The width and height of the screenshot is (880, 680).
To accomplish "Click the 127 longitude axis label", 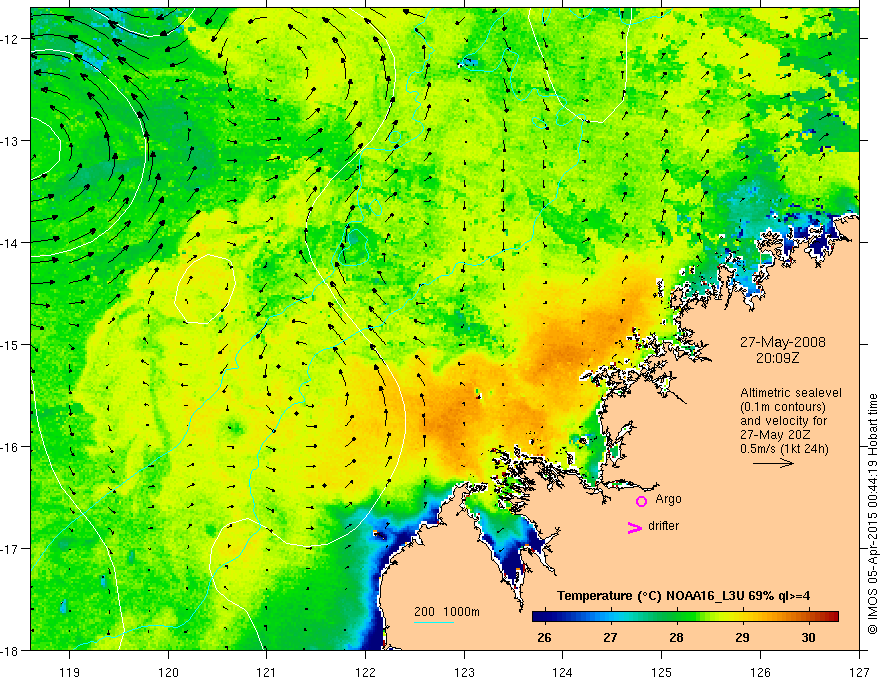I will (x=859, y=672).
